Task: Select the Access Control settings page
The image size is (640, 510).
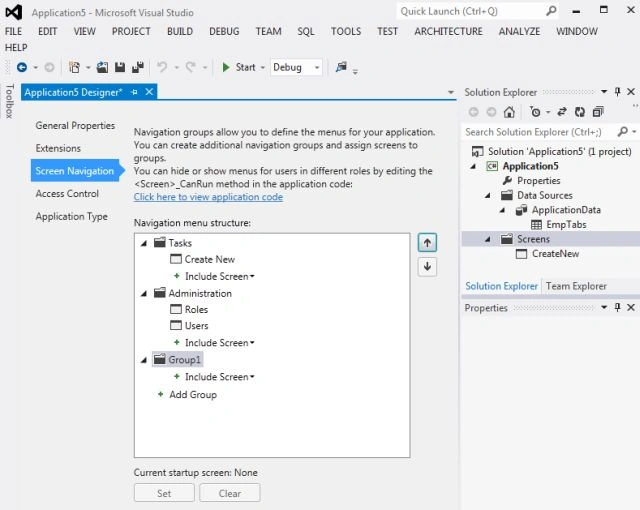Action: (x=67, y=193)
